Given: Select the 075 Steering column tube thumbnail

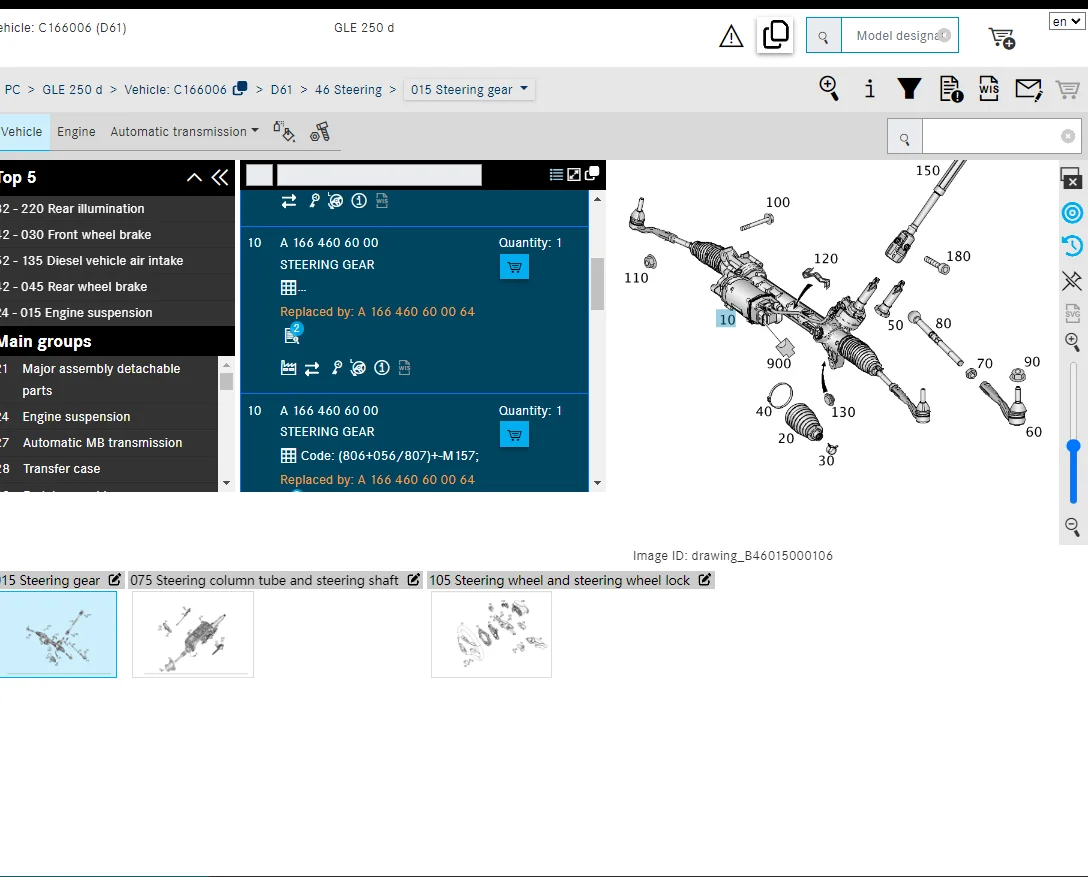Looking at the screenshot, I should click(x=193, y=634).
